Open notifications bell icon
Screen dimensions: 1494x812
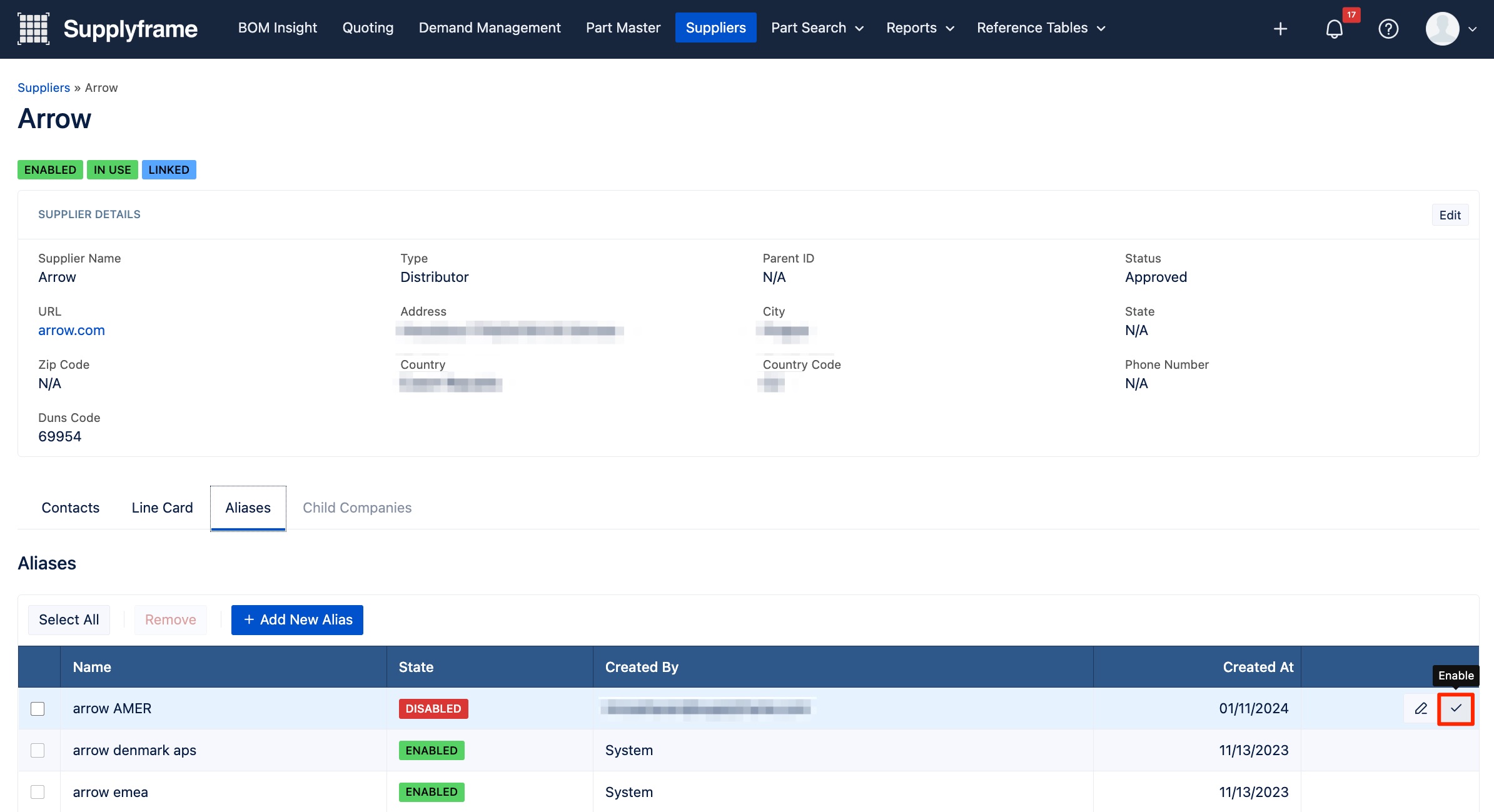[1334, 29]
